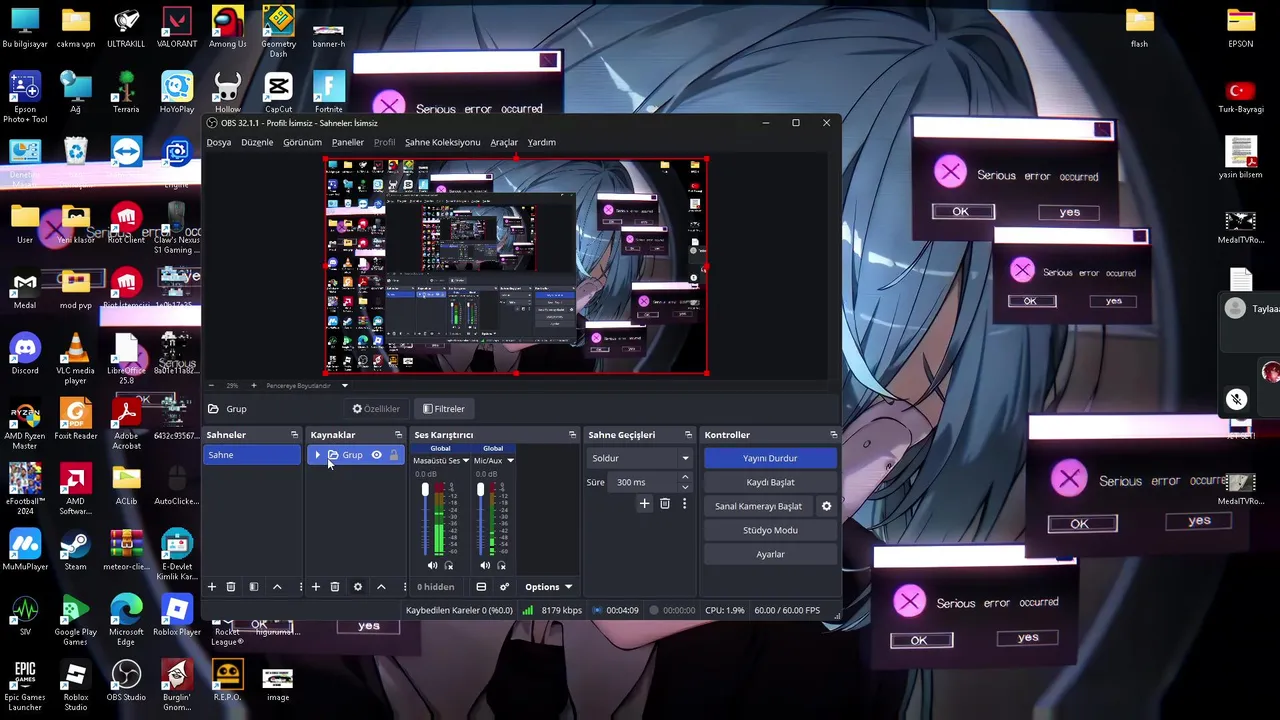1280x720 pixels.
Task: Toggle monitoring headphone for Masaüstü Ses
Action: (x=449, y=566)
